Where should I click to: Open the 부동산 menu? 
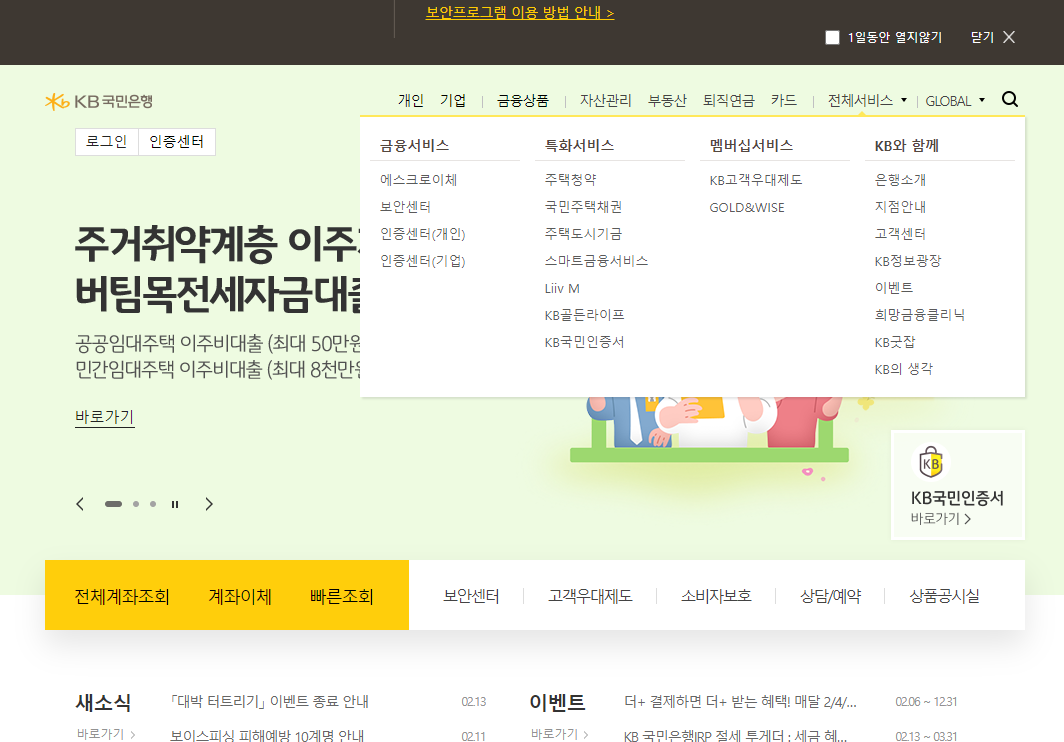pos(667,100)
